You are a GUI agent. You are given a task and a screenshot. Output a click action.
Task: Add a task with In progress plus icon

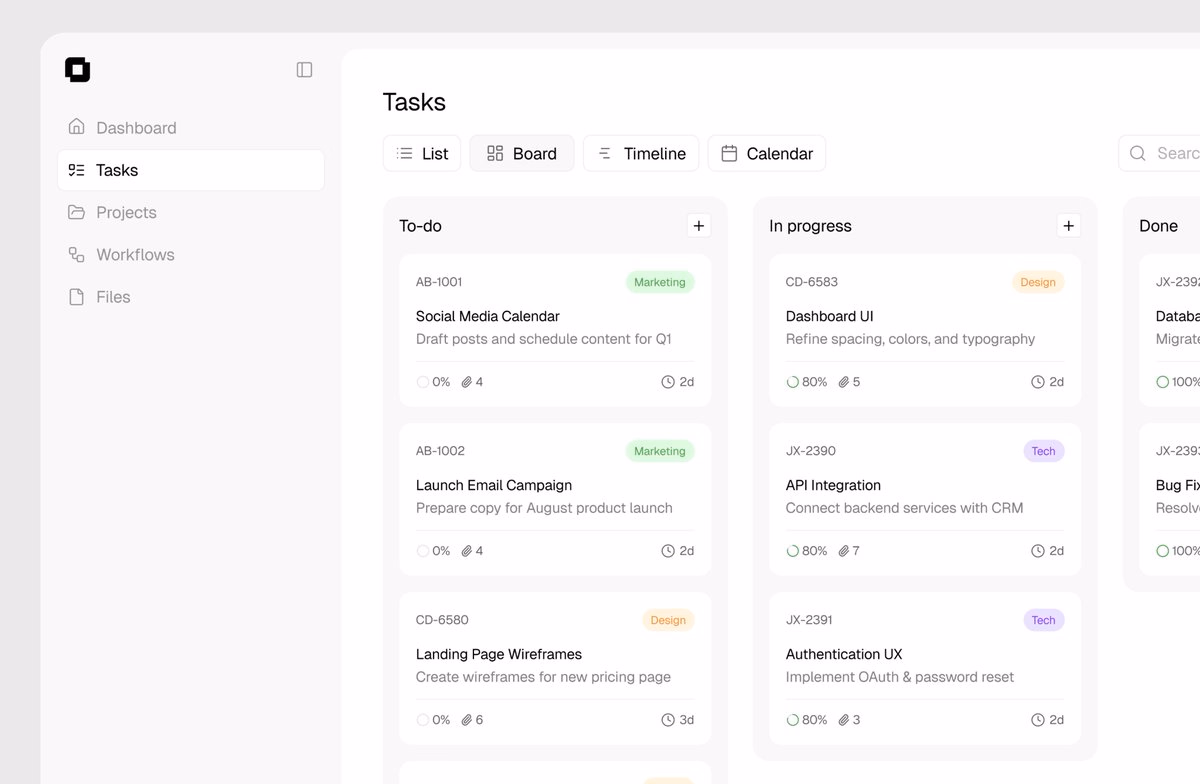1069,226
